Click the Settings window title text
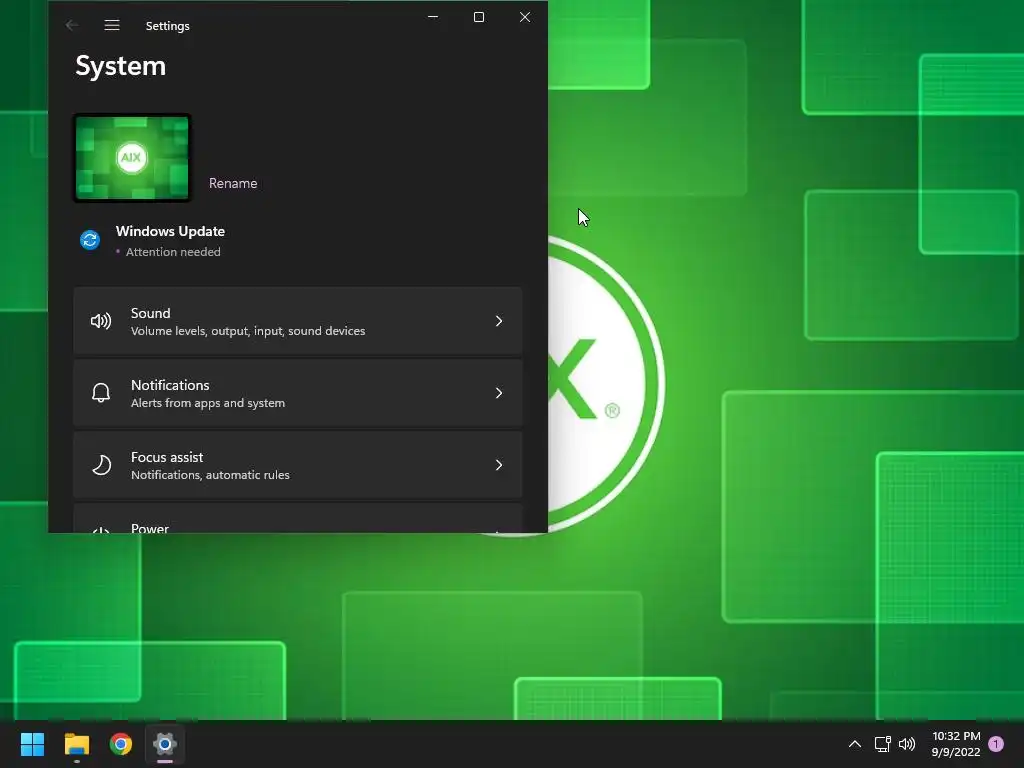The image size is (1024, 768). click(168, 25)
